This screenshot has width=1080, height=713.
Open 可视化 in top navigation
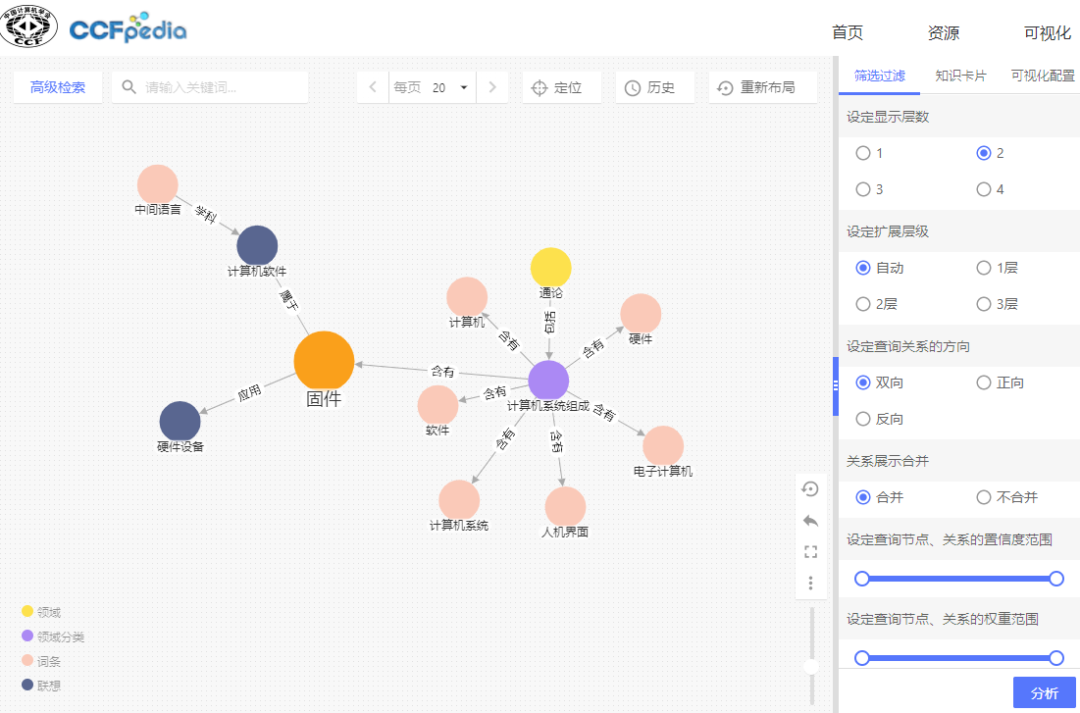[1047, 32]
